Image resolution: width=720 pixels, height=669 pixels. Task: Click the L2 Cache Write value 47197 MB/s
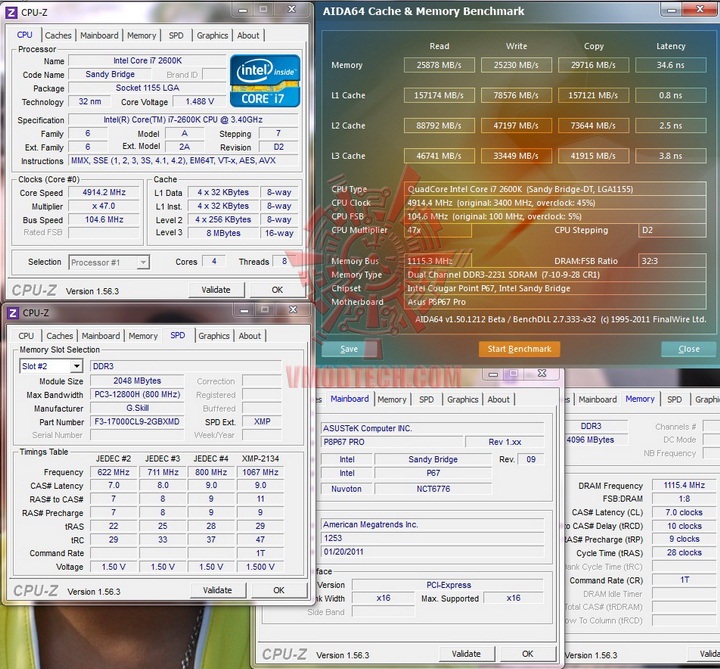coord(516,125)
